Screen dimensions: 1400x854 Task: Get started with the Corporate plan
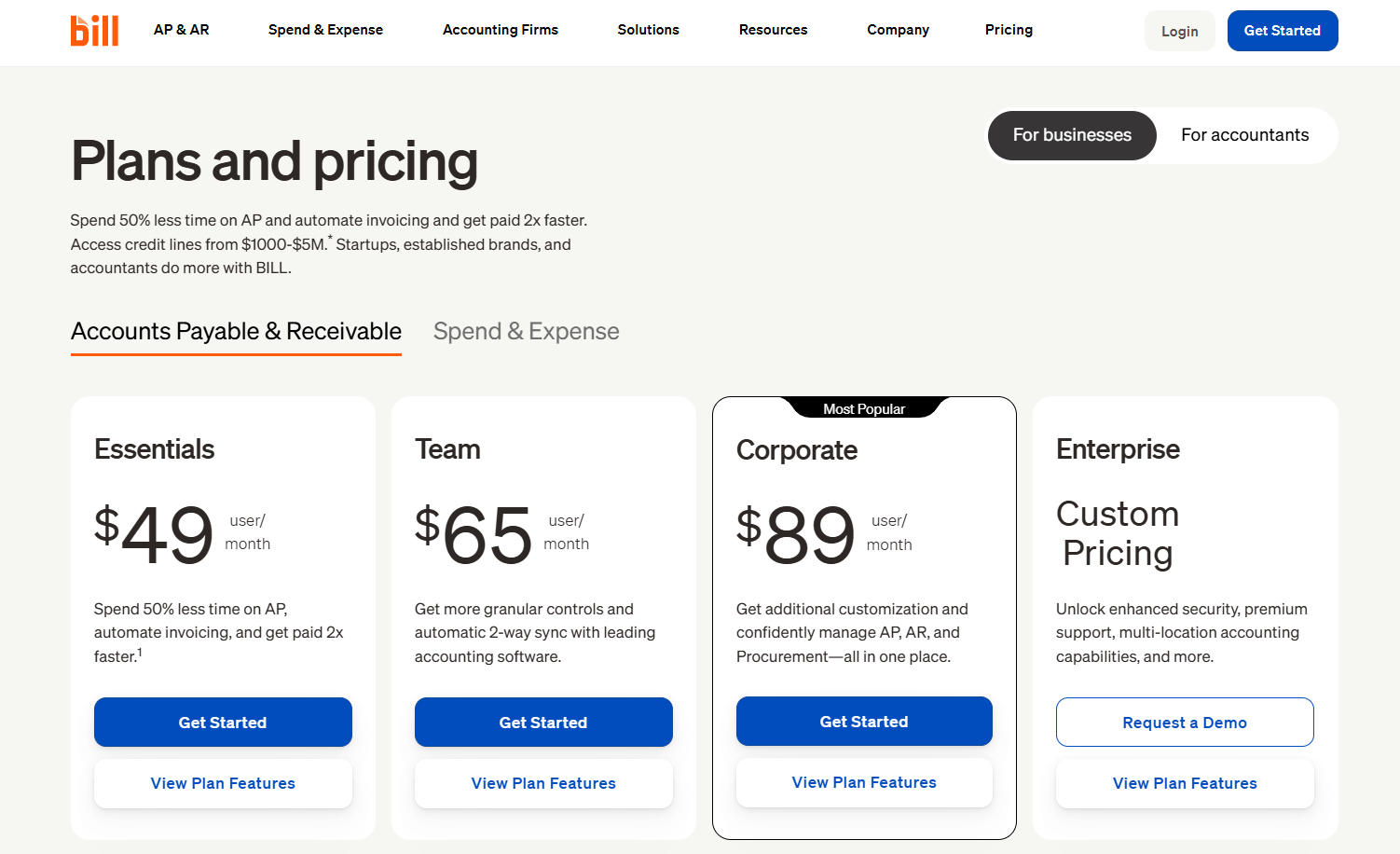click(x=864, y=722)
